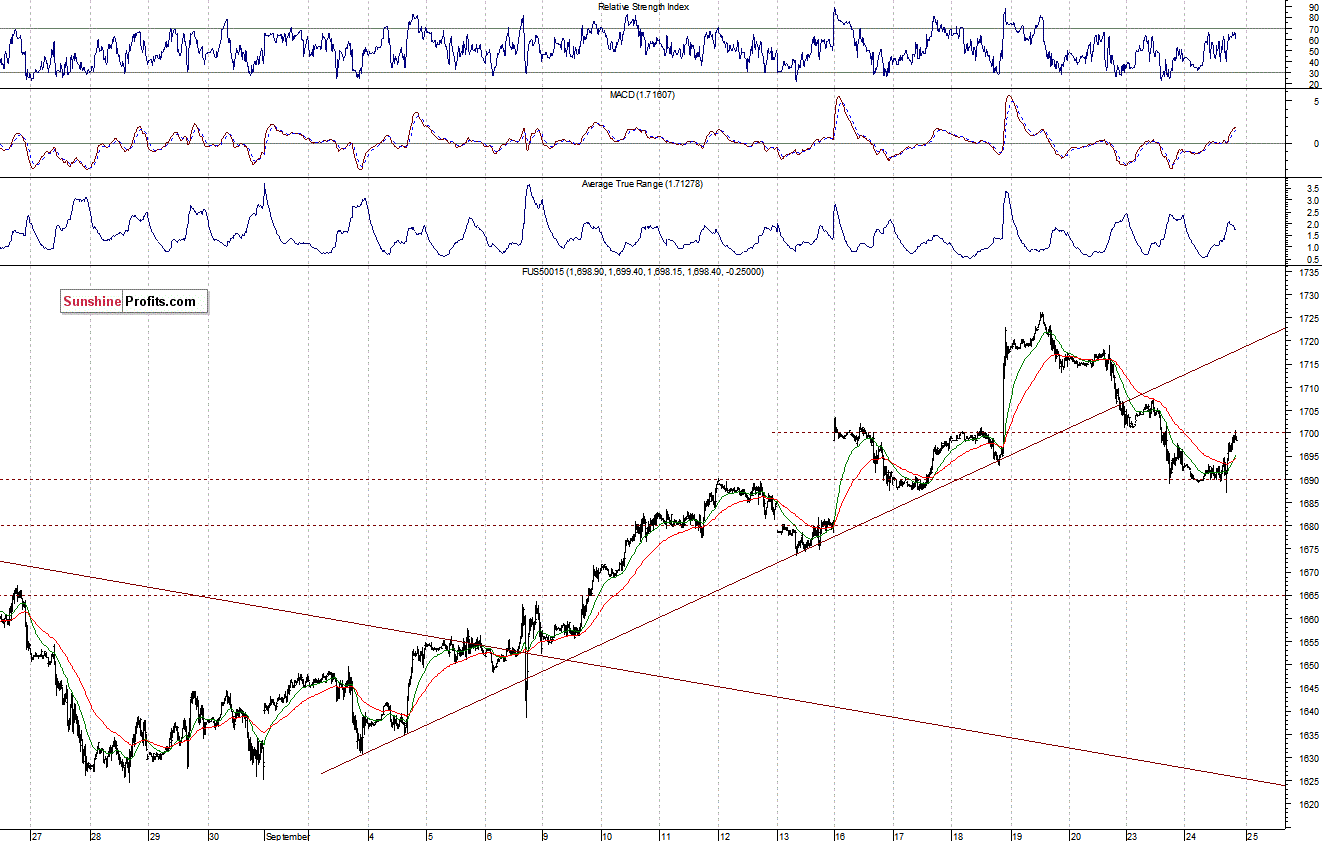This screenshot has height=841, width=1322.
Task: Select the 1715 price axis label
Action: [1307, 365]
